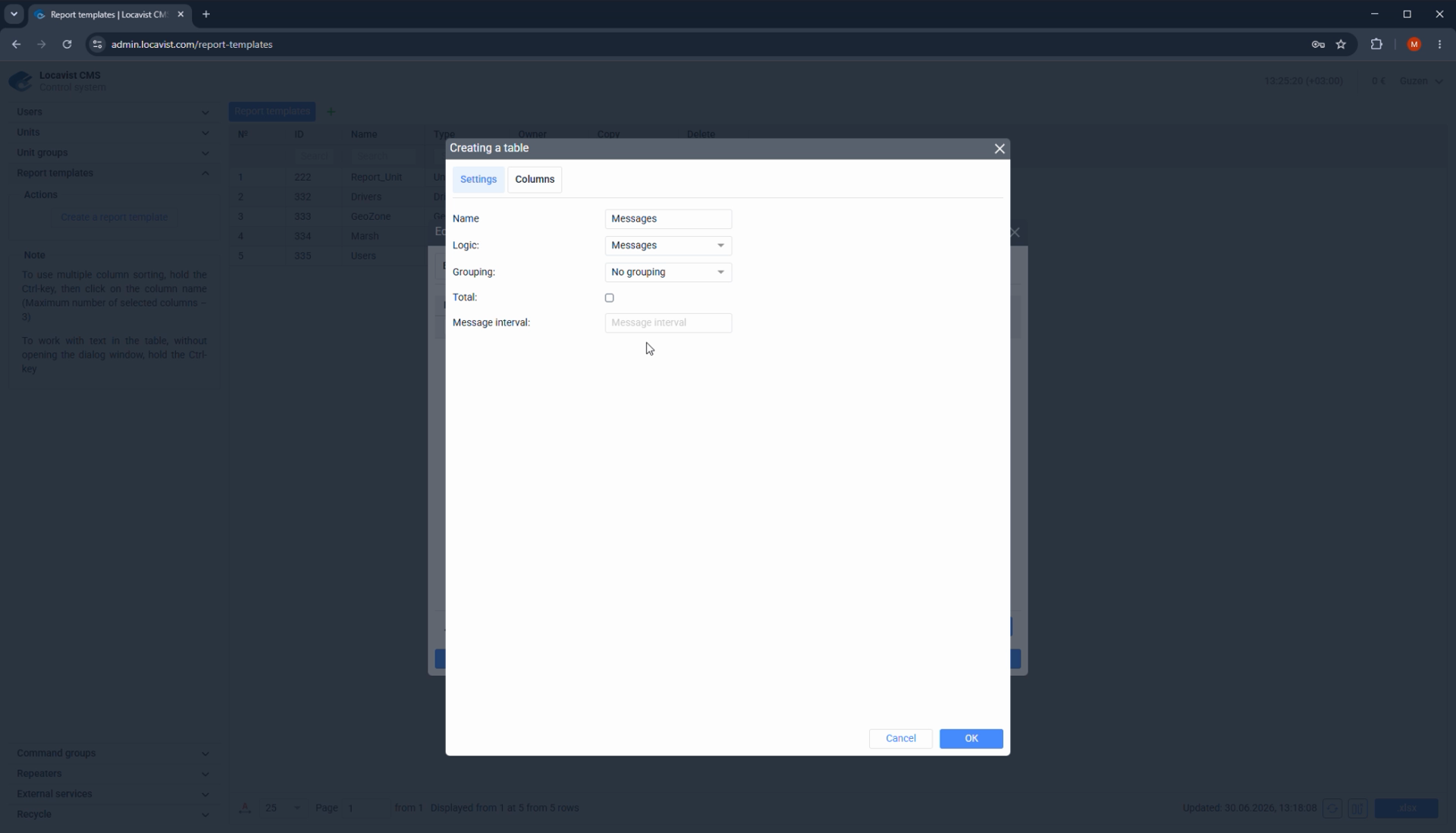Click Create a report template link
Image resolution: width=1456 pixels, height=833 pixels.
(114, 217)
